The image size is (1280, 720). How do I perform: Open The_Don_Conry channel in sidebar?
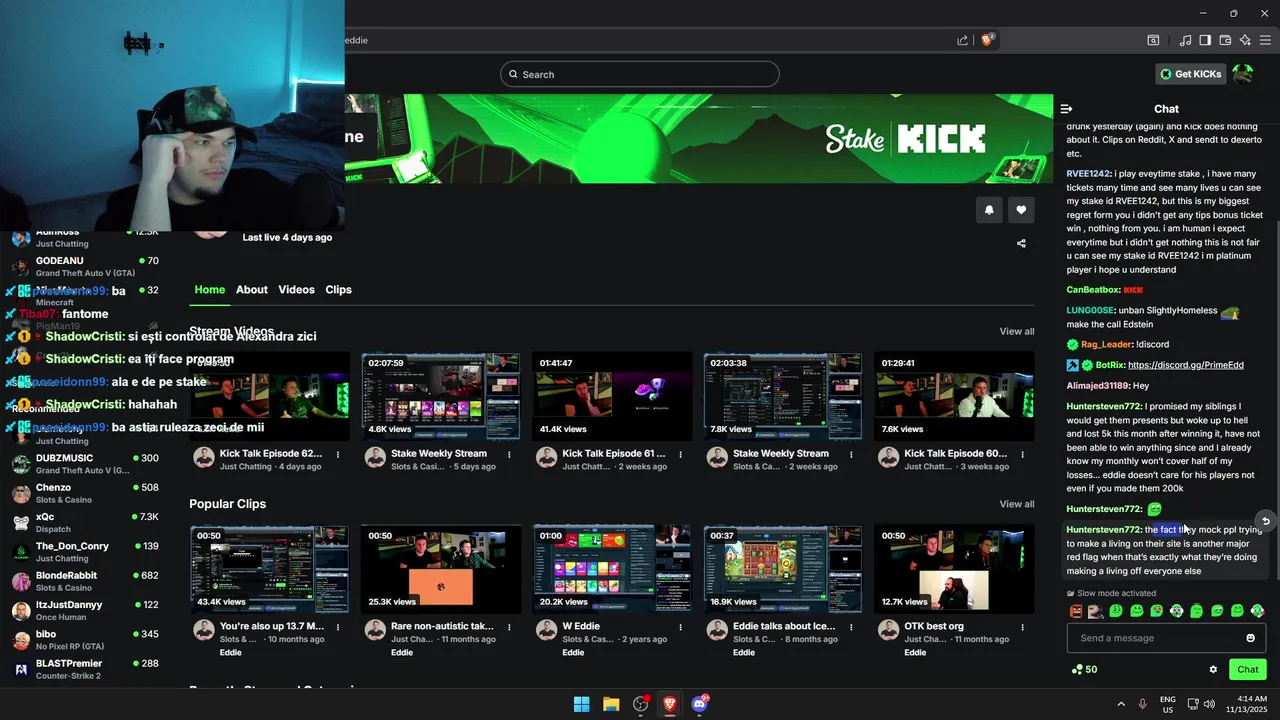[86, 552]
